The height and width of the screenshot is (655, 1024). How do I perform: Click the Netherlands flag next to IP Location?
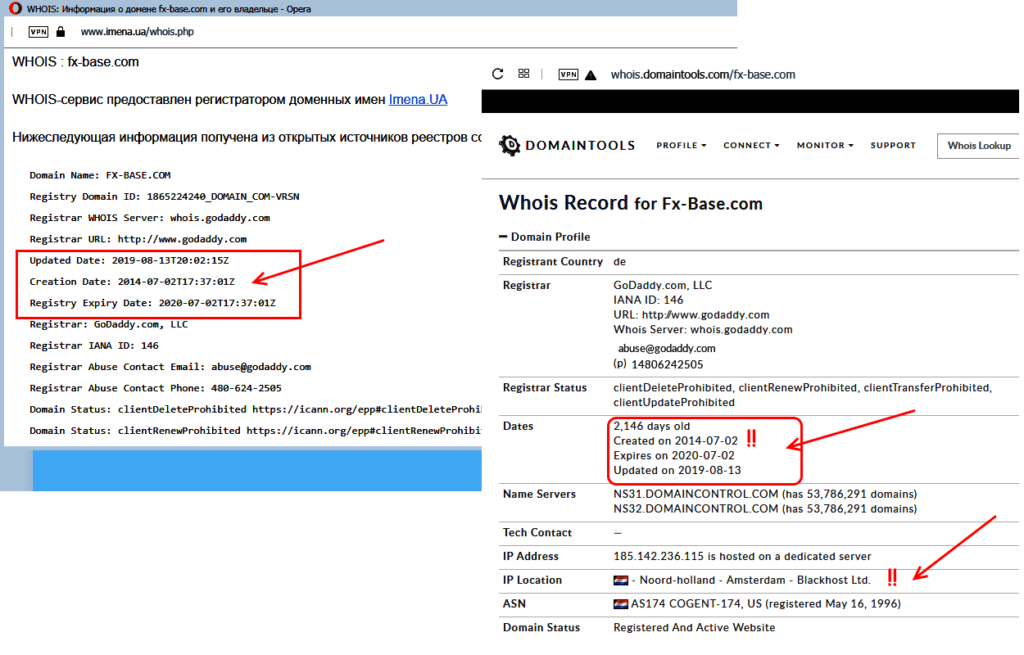click(x=620, y=580)
